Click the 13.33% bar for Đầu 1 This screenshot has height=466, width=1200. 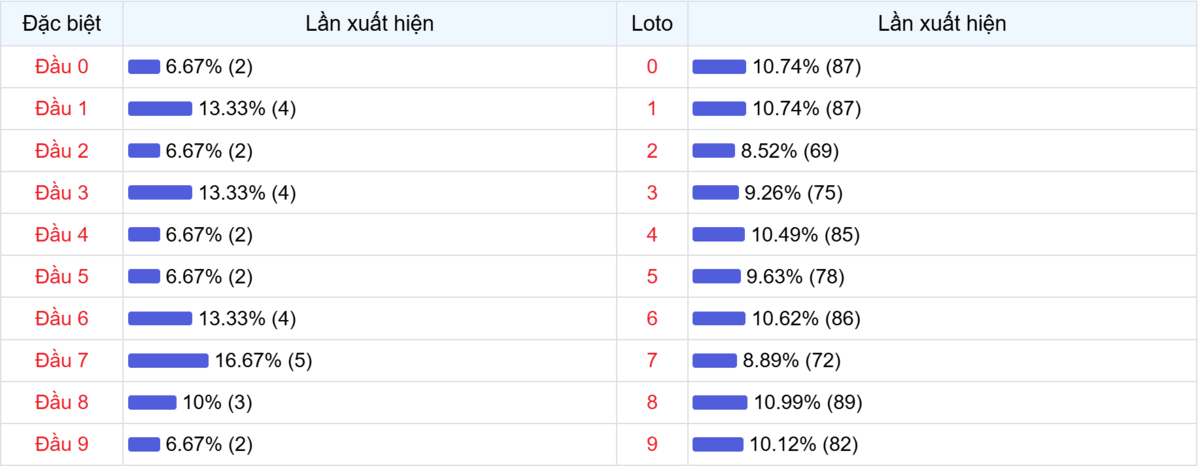[160, 109]
